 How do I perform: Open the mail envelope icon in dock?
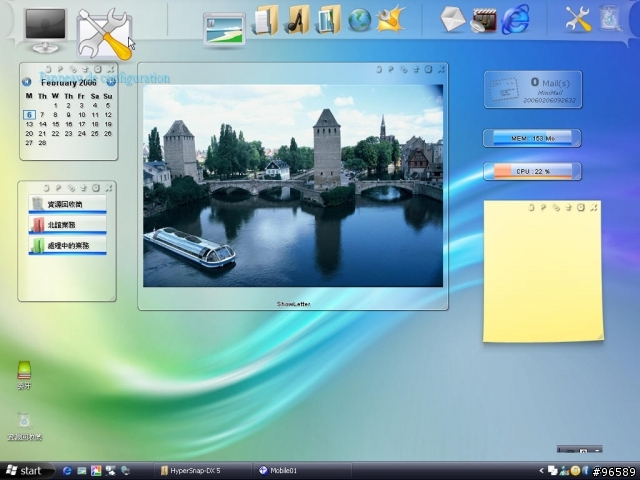(453, 19)
